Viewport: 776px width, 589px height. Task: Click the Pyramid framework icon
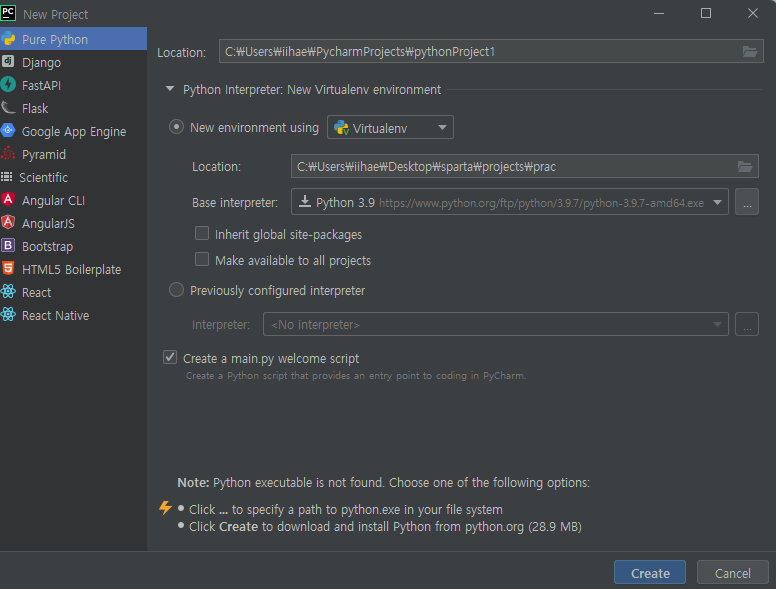[x=8, y=153]
